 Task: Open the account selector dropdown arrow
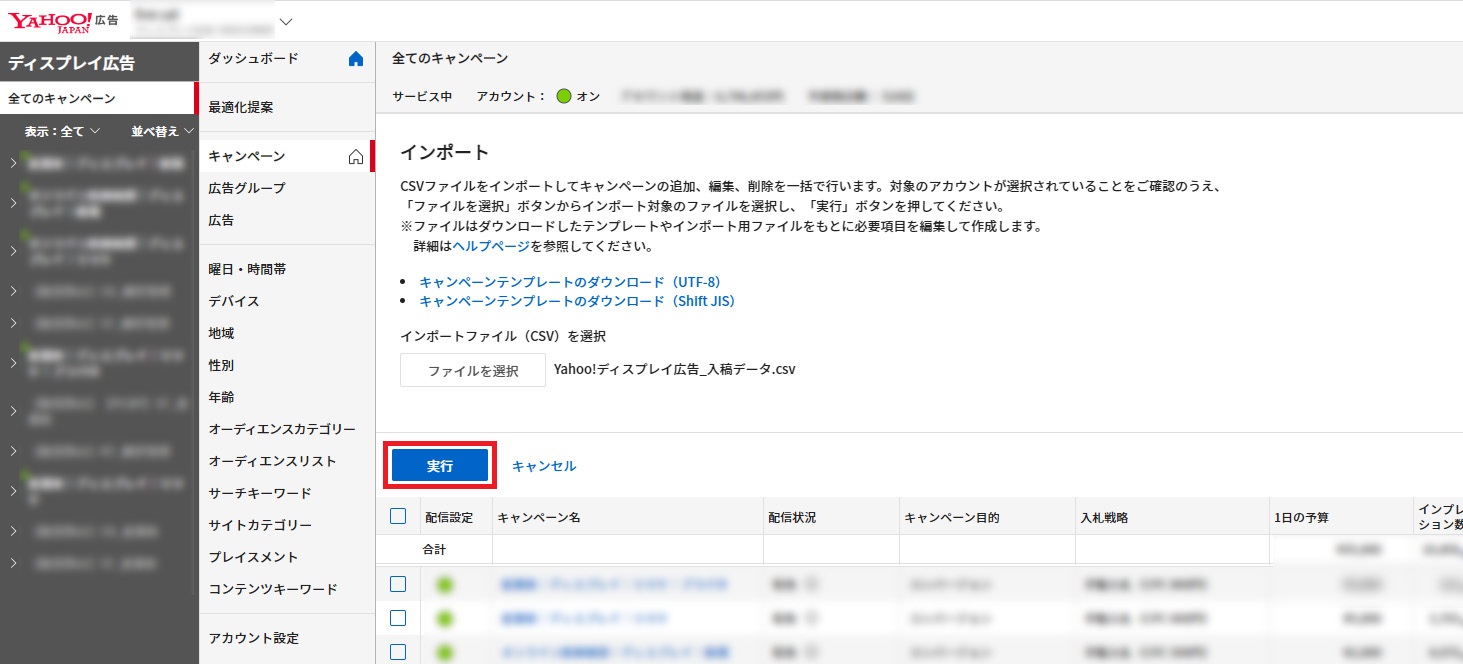(x=286, y=21)
